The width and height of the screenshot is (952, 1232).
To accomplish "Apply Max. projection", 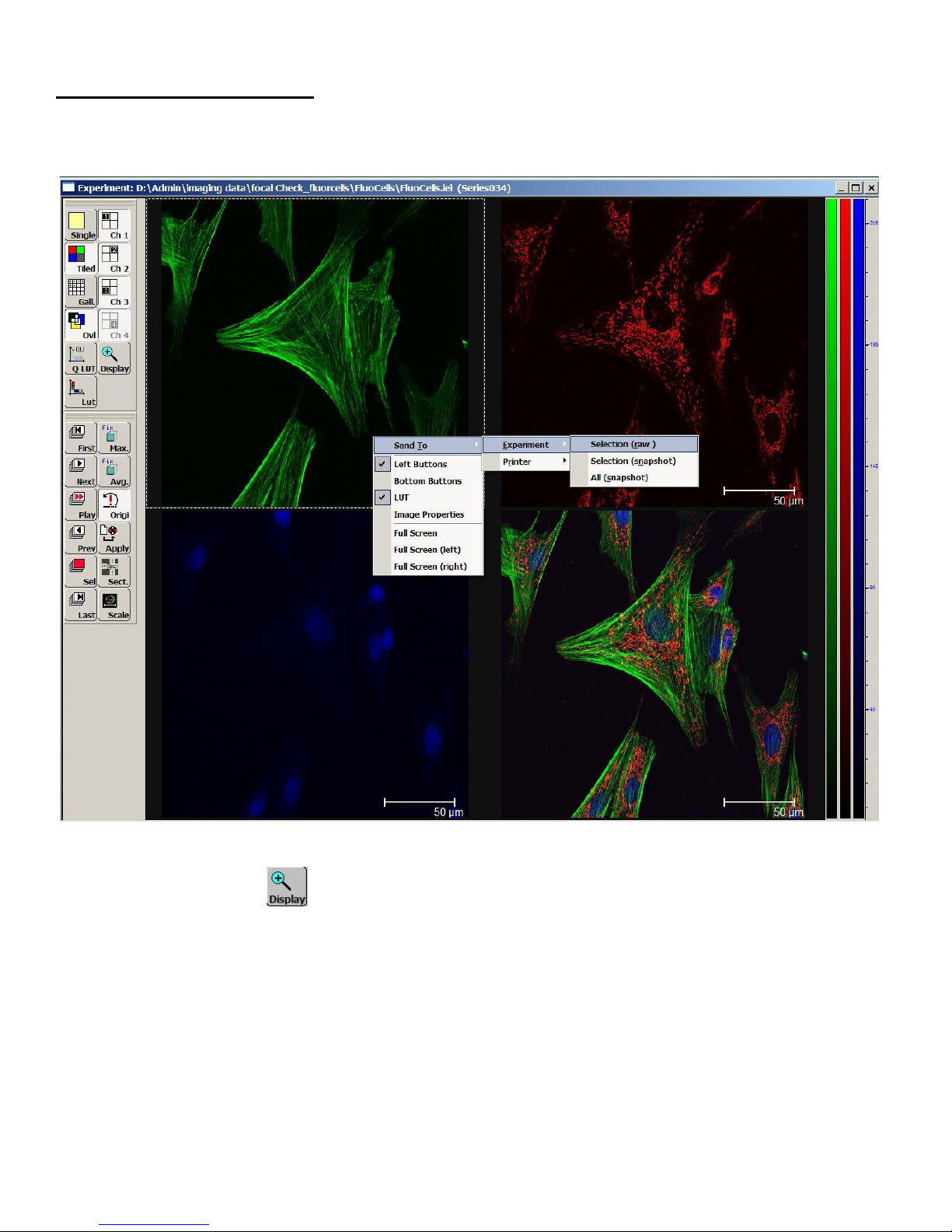I will point(114,438).
